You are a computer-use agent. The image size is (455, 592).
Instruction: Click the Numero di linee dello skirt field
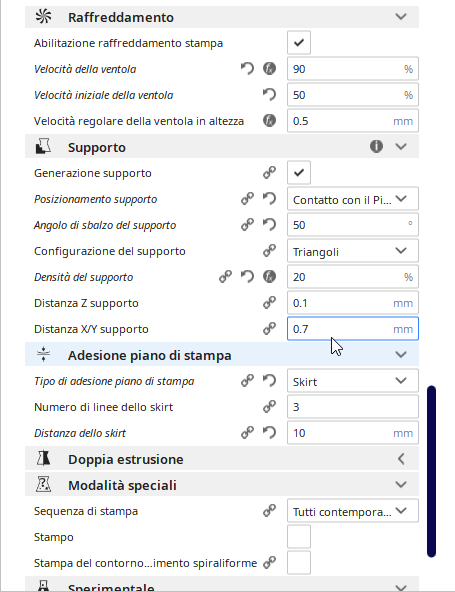[353, 407]
